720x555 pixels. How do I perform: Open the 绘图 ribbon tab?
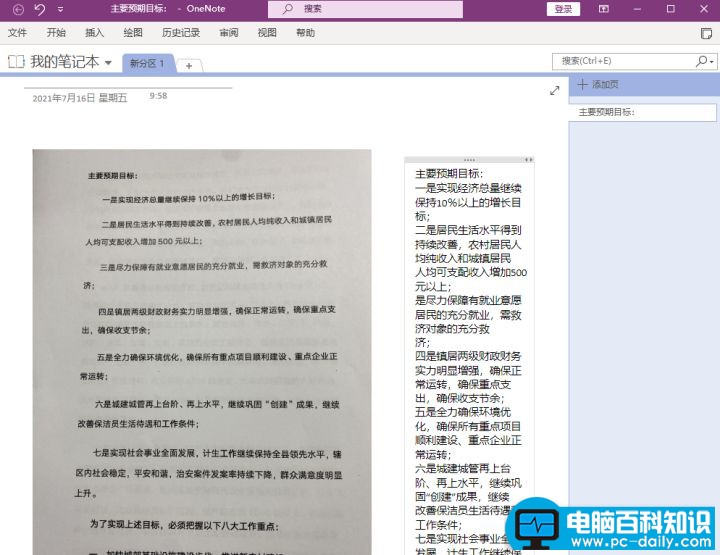pyautogui.click(x=133, y=33)
